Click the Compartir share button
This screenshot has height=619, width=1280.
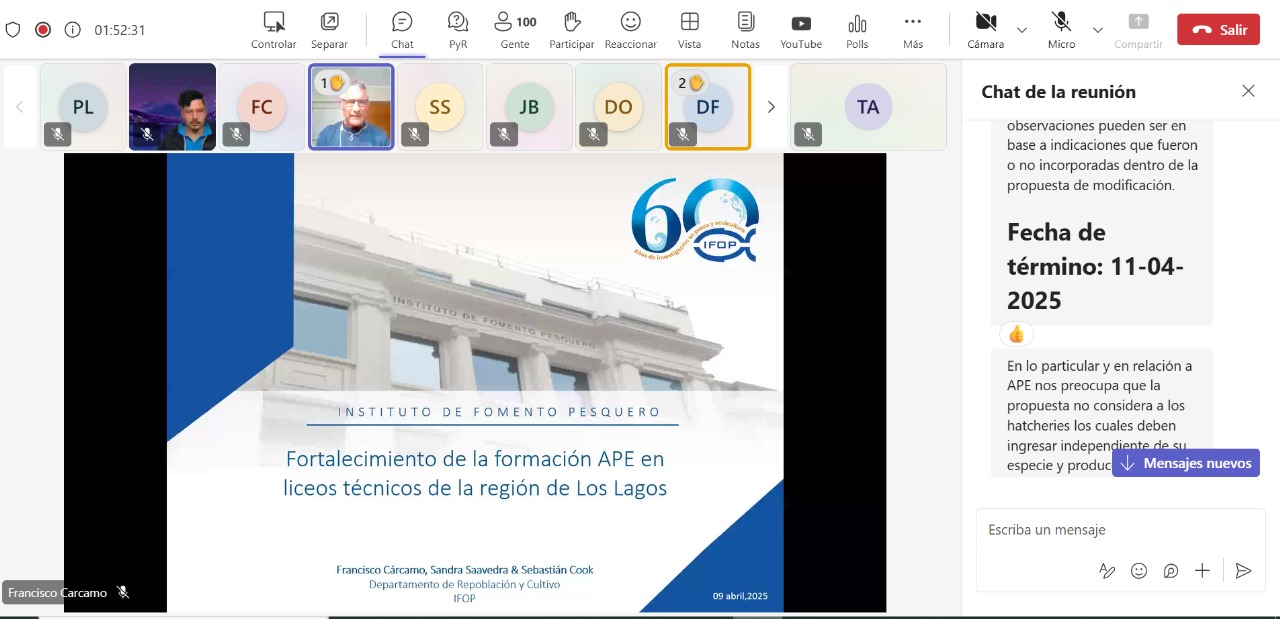1138,30
